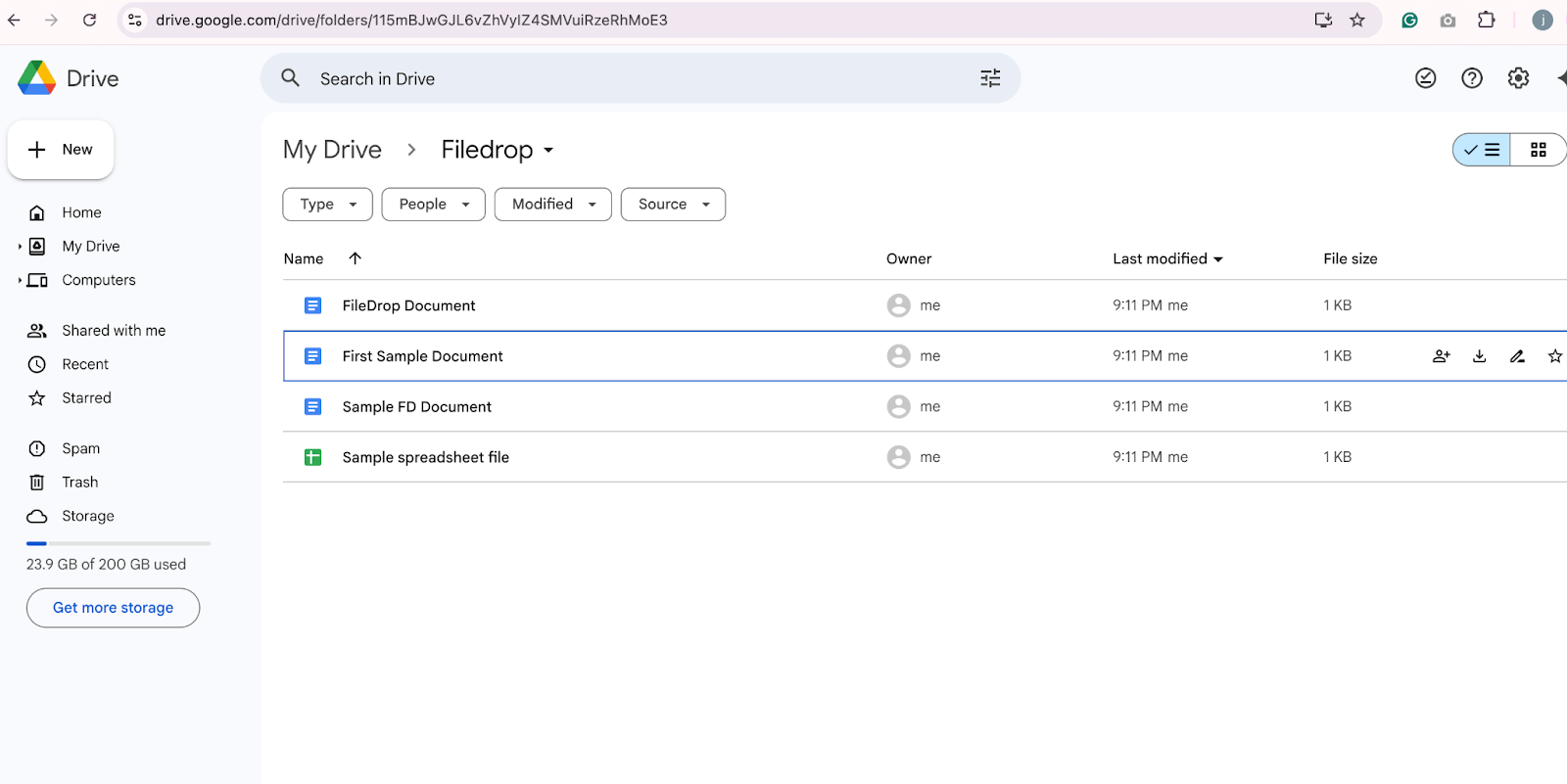Switch to grid layout view

click(1538, 150)
